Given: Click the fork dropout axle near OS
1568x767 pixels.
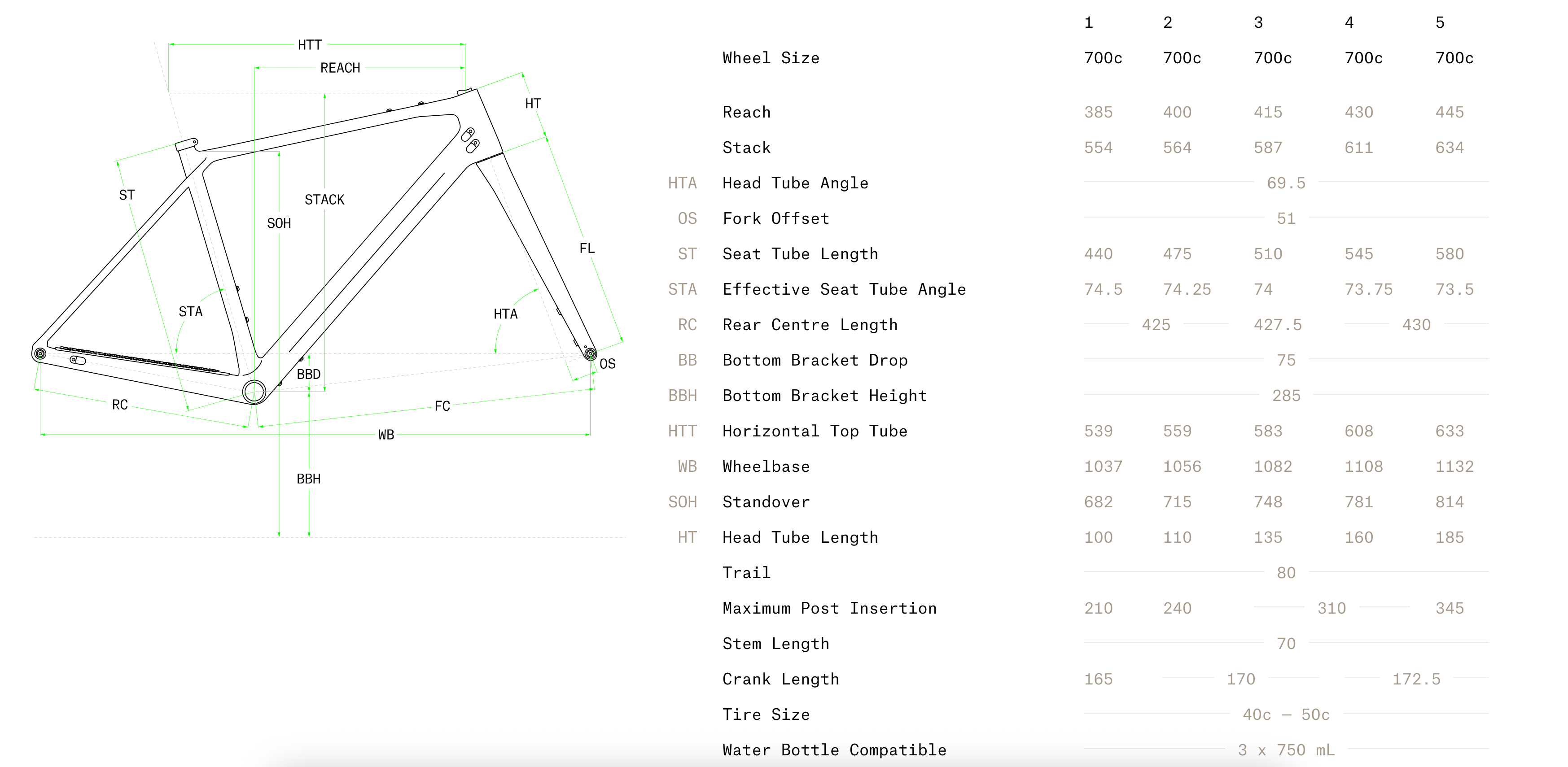Looking at the screenshot, I should coord(590,353).
